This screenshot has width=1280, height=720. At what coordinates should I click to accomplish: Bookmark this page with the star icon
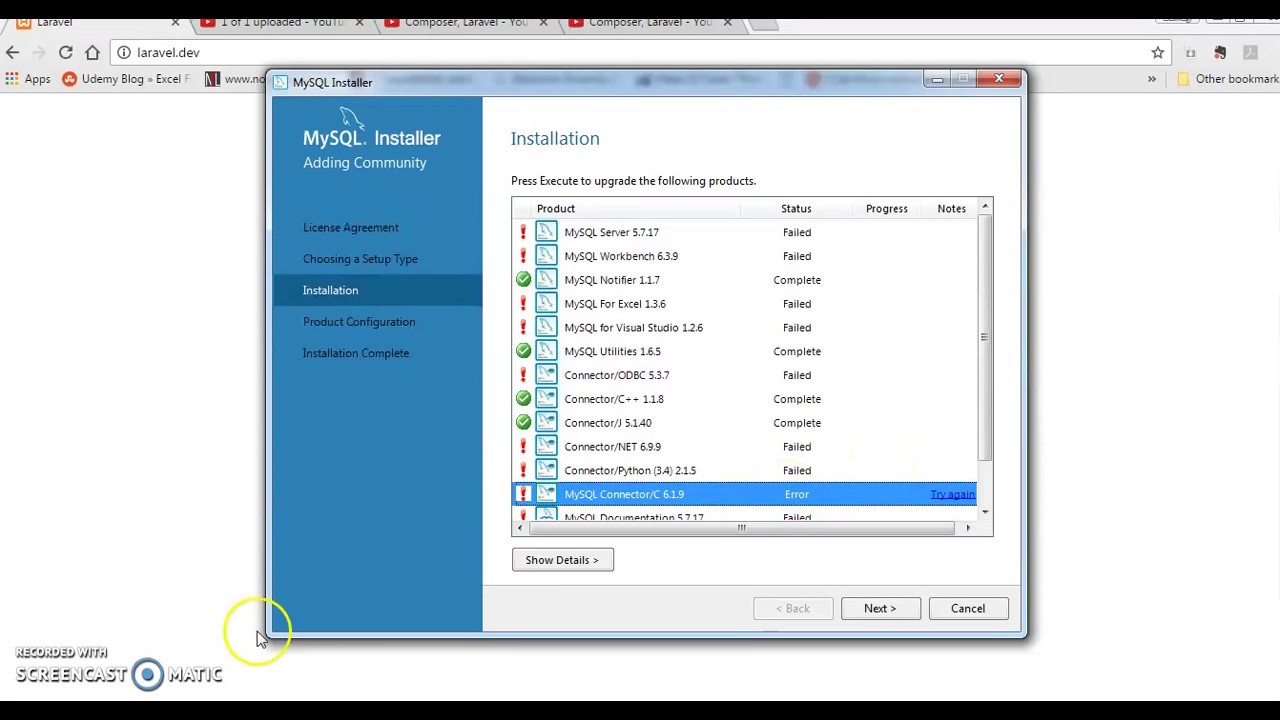[x=1157, y=52]
